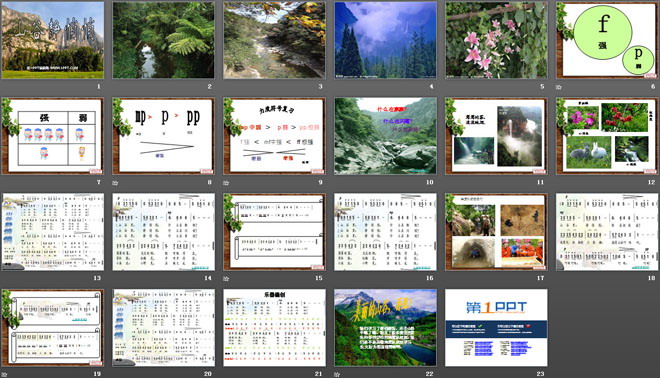This screenshot has height=378, width=660.
Task: Select slide 21 instrument arrangement score thumbnail
Action: point(274,327)
